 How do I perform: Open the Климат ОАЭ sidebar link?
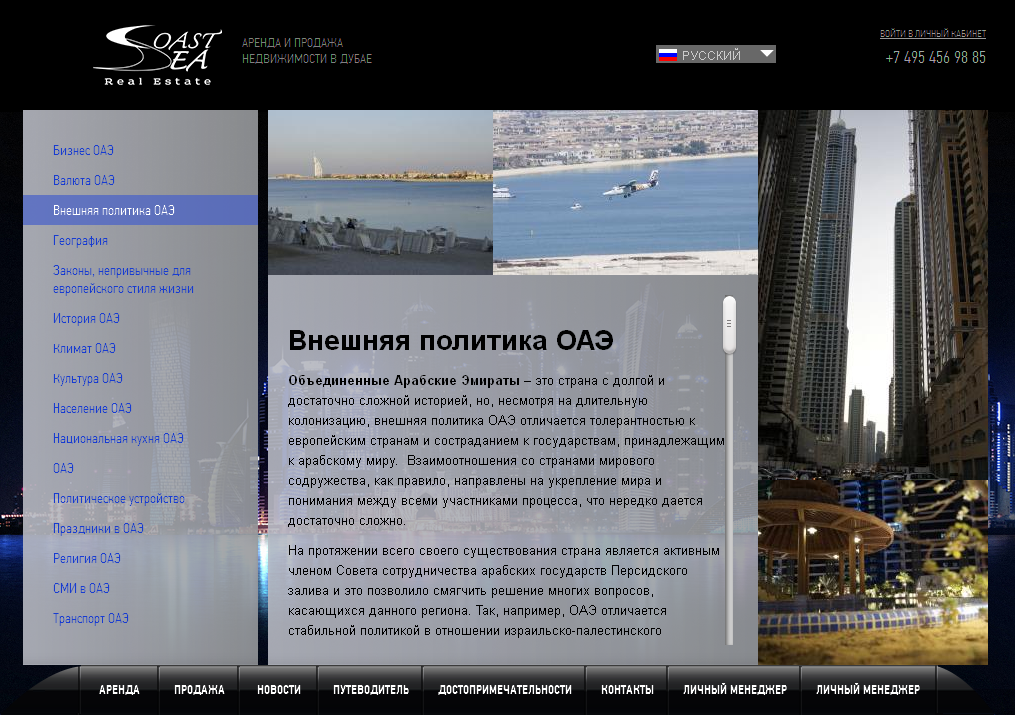click(x=84, y=348)
